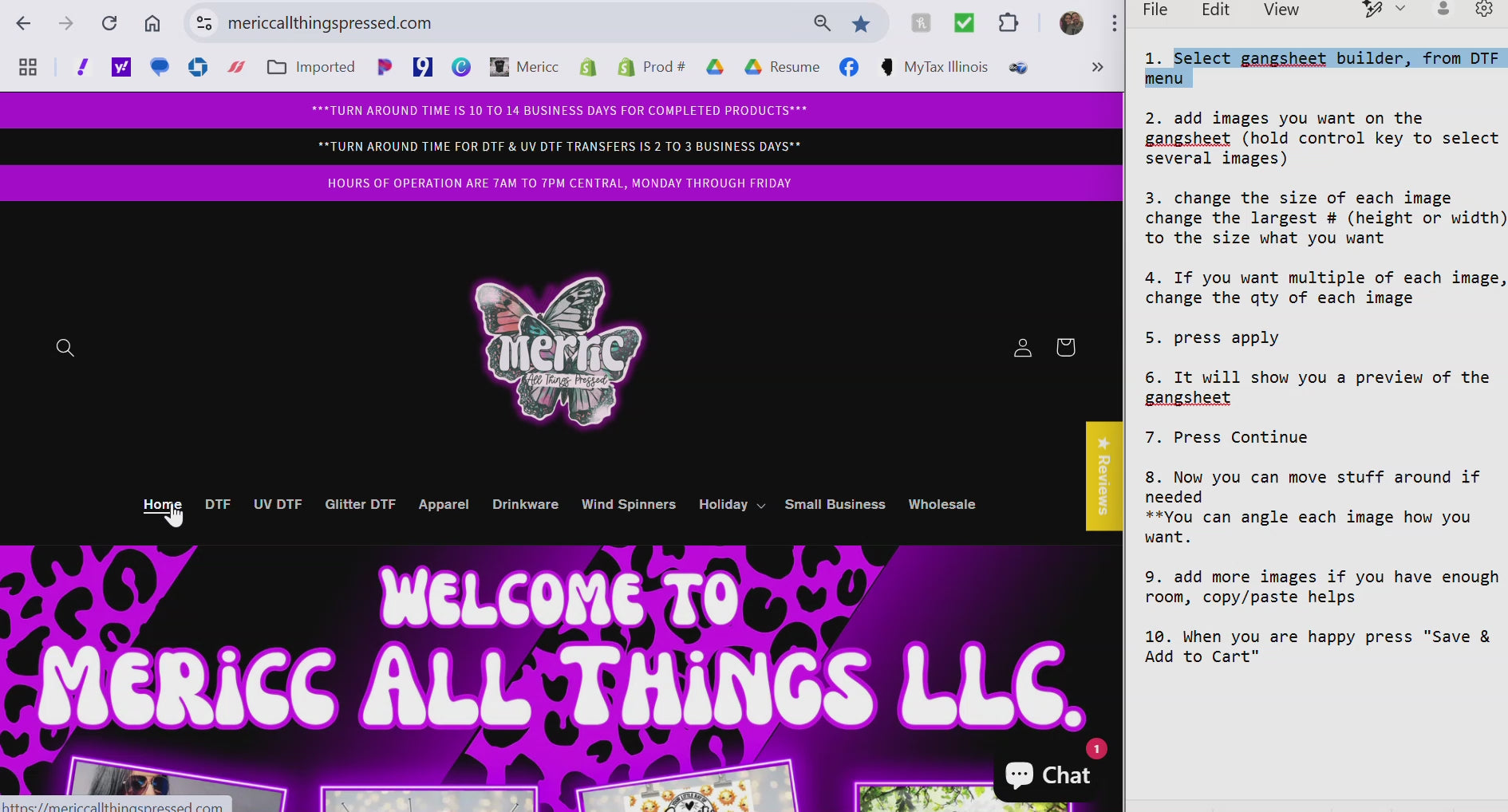Click the browser reload button

click(x=109, y=23)
